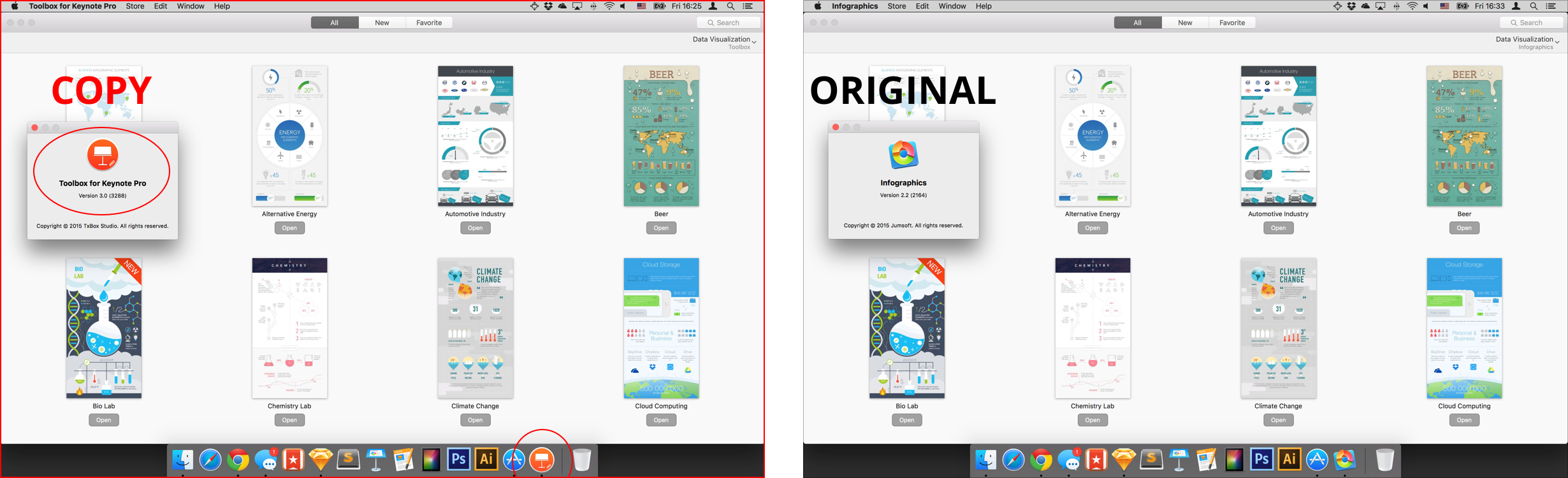
Task: Open Automotive Industry template in Toolbox window
Action: (x=475, y=228)
